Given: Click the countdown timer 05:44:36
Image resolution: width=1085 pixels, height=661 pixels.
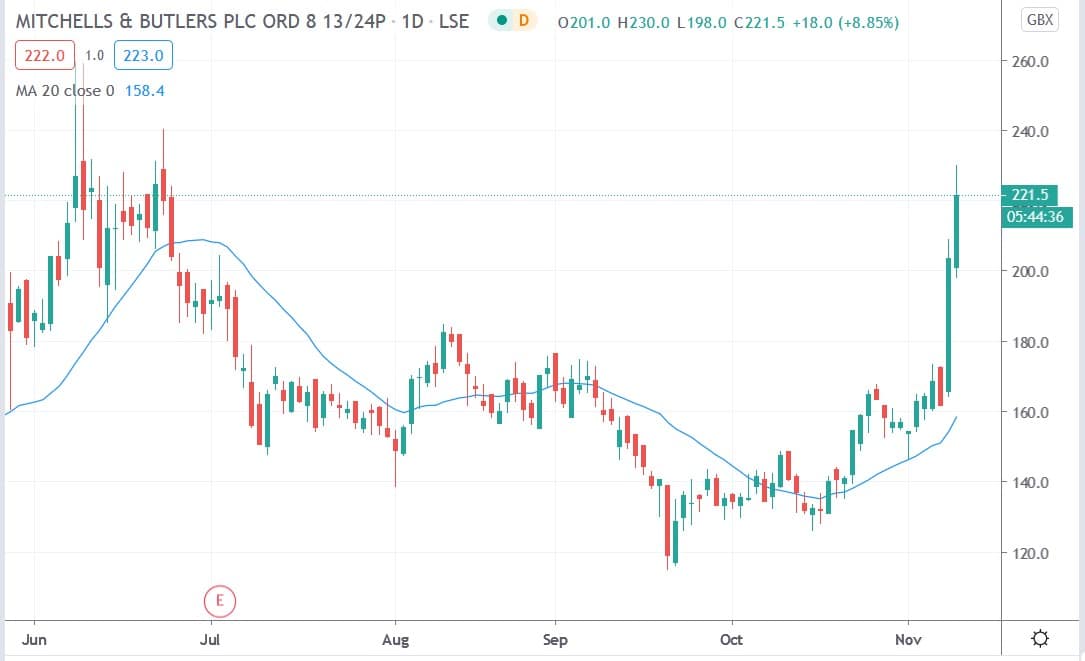Looking at the screenshot, I should point(1036,217).
